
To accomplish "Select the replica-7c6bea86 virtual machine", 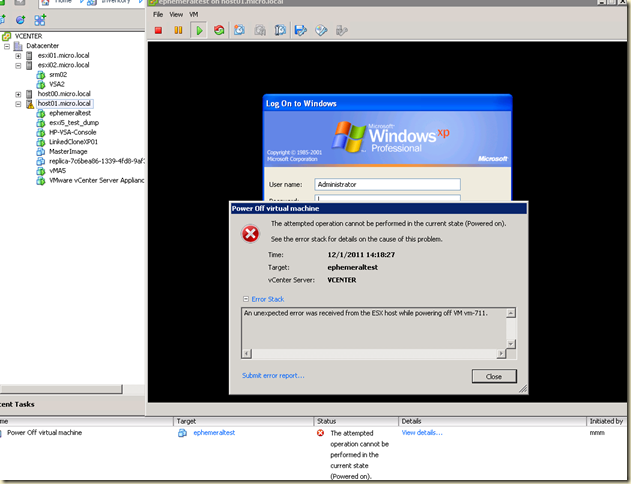I will coord(97,161).
